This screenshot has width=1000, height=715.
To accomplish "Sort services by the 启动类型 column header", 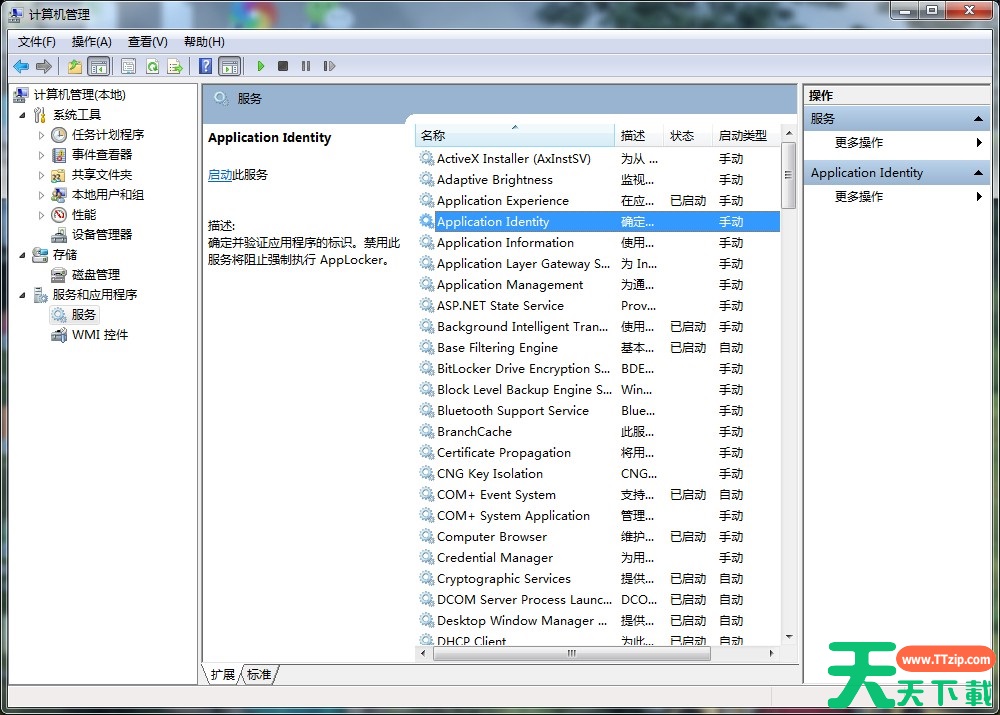I will 742,136.
